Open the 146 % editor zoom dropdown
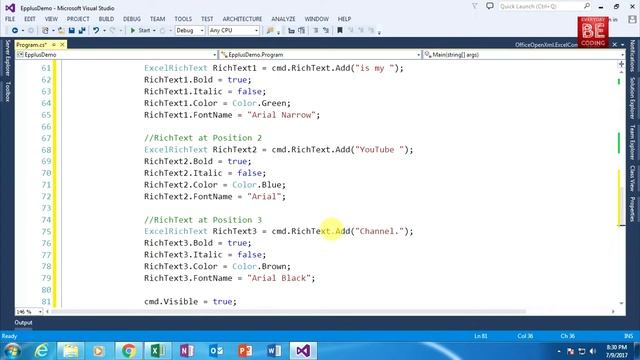Image resolution: width=640 pixels, height=360 pixels. (29, 311)
